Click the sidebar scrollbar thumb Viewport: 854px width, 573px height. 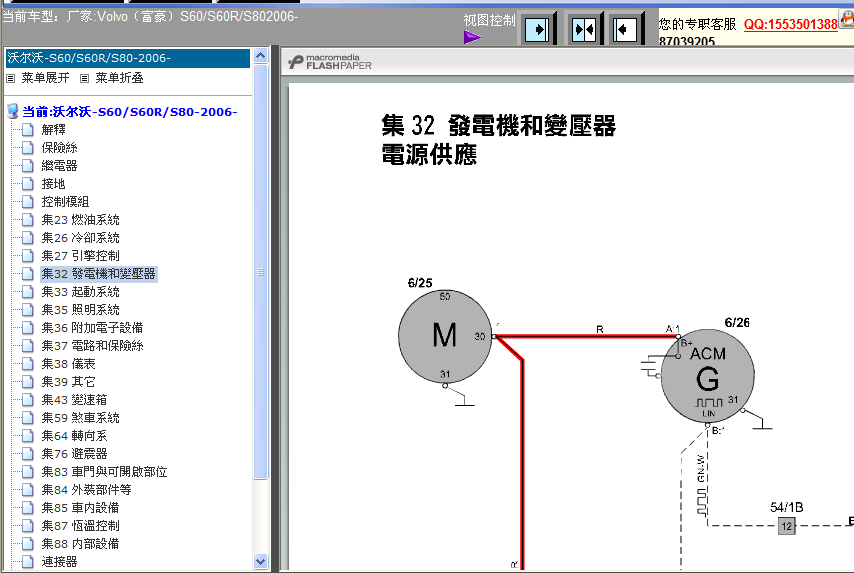(260, 271)
